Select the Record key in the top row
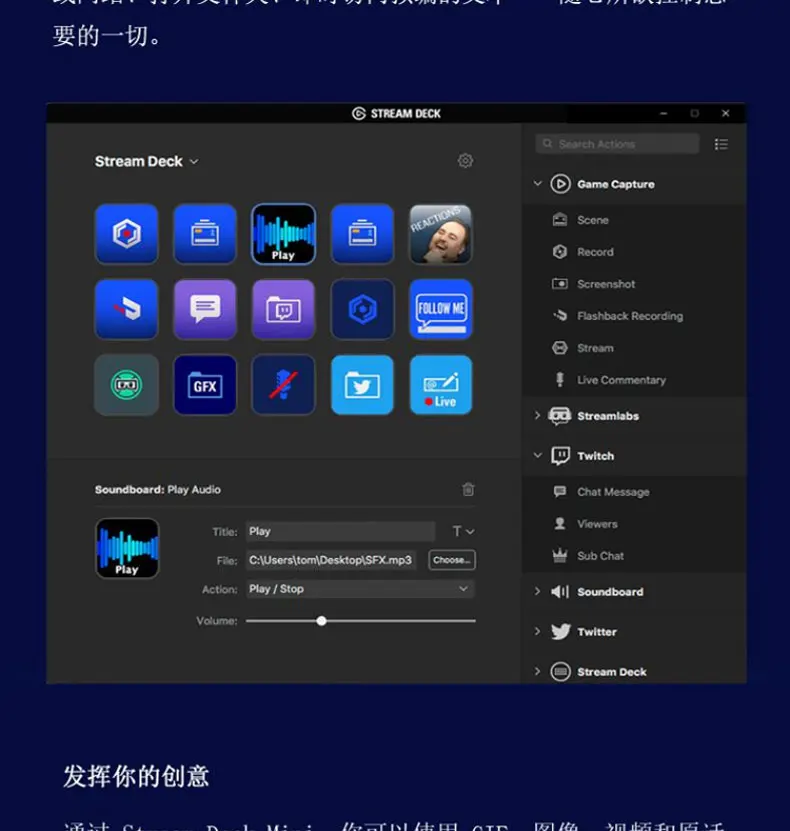 tap(126, 234)
